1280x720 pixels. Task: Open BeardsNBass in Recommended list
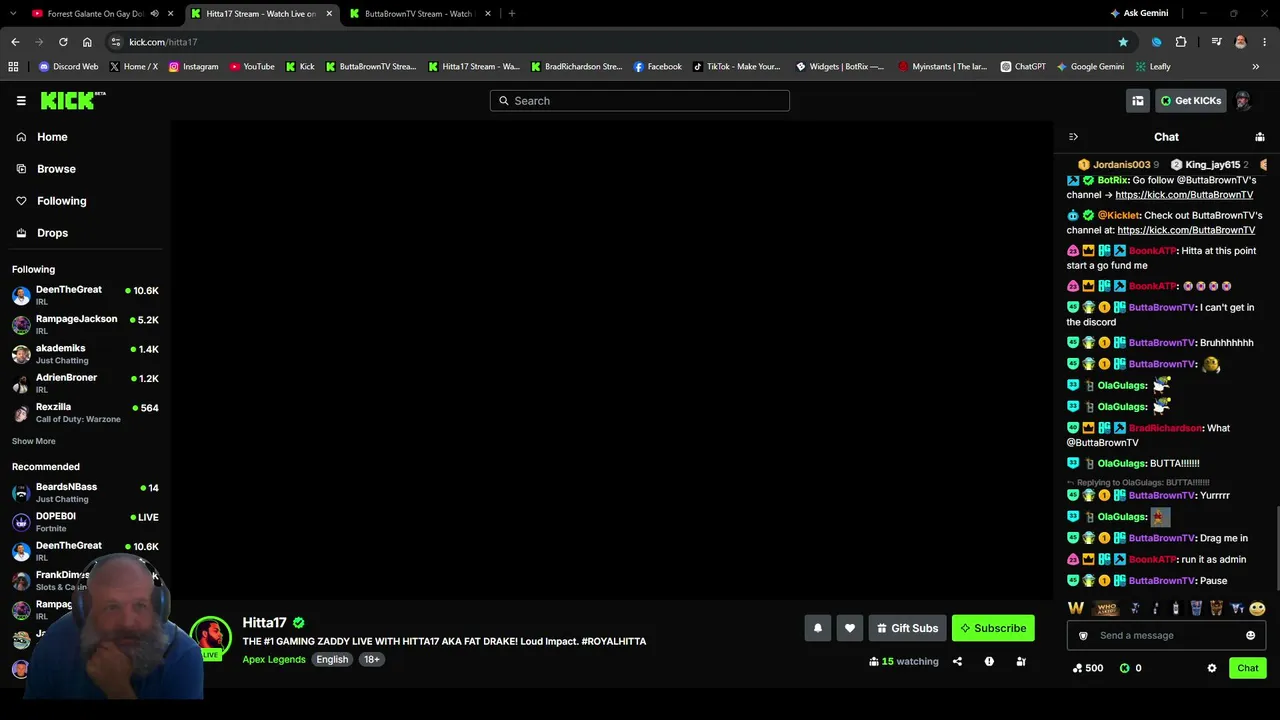tap(85, 493)
